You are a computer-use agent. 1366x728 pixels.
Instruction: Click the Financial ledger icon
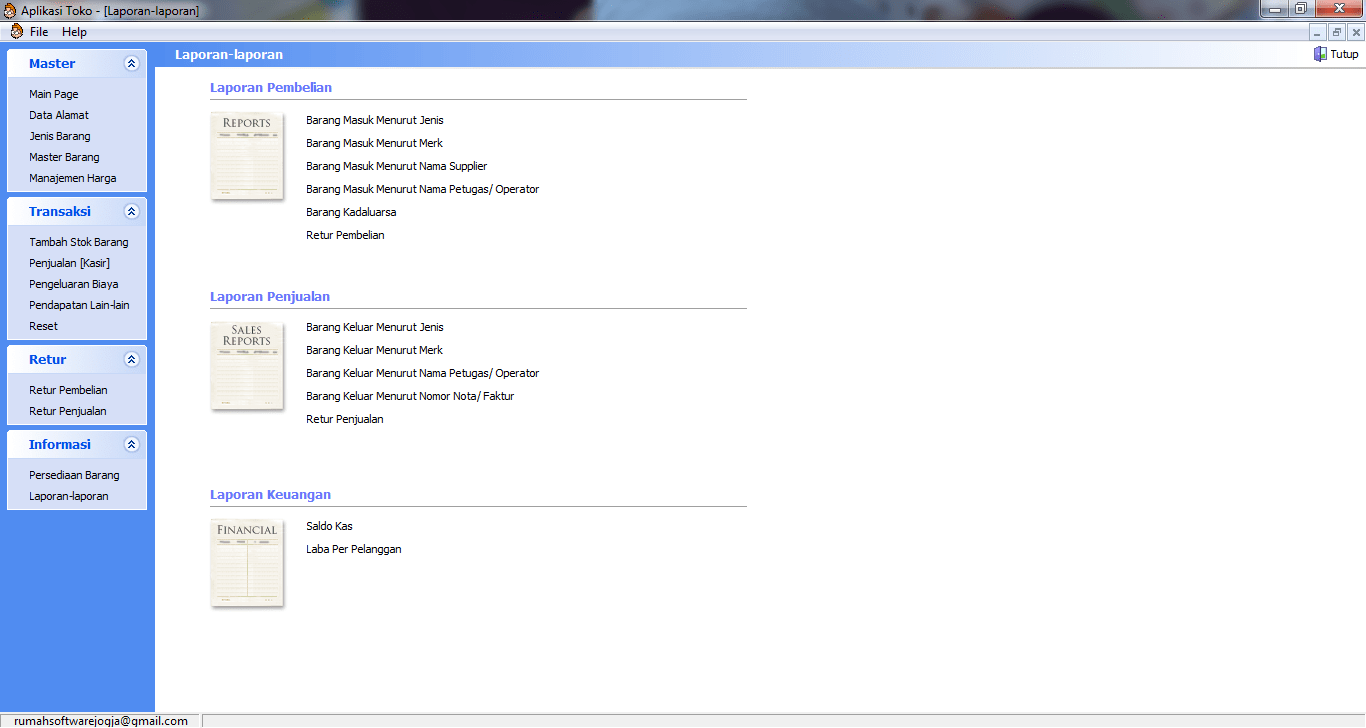(x=247, y=563)
